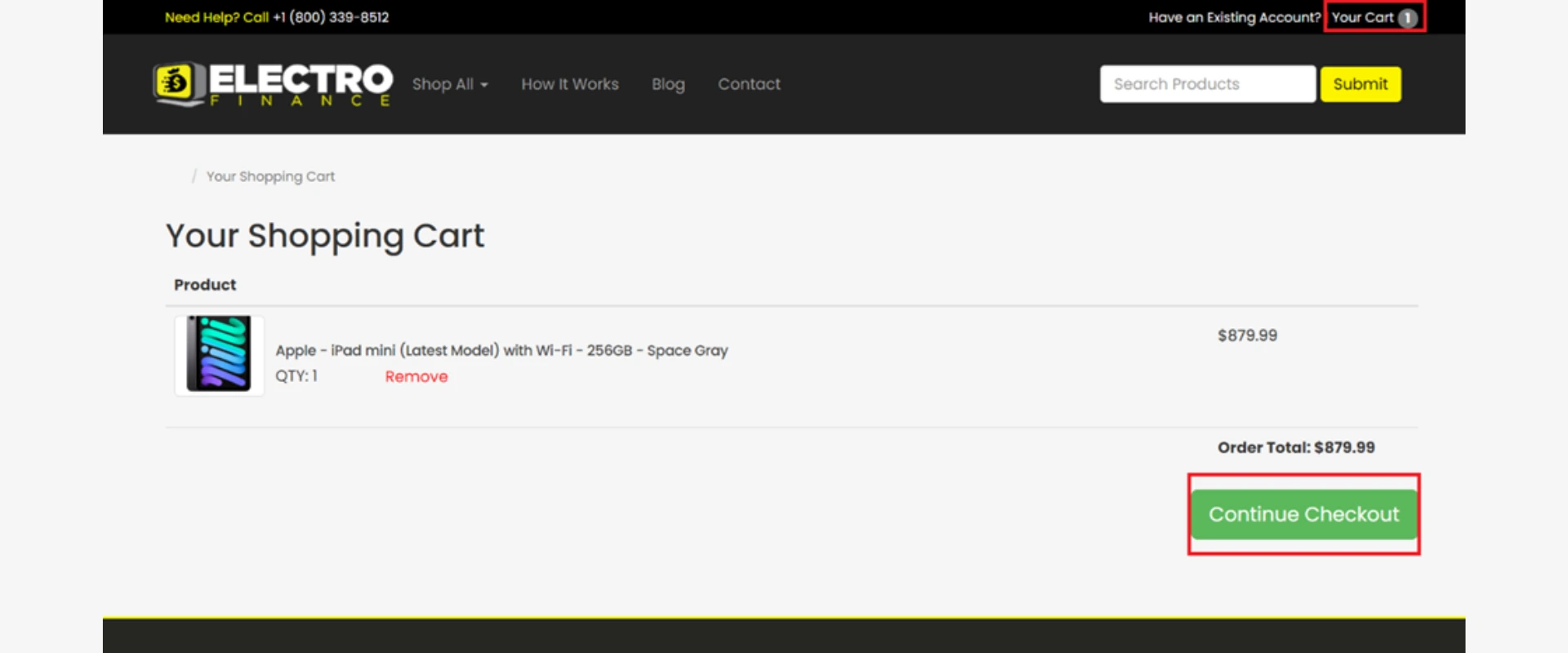Remove the iPad mini from cart
This screenshot has width=1568, height=653.
(x=416, y=376)
